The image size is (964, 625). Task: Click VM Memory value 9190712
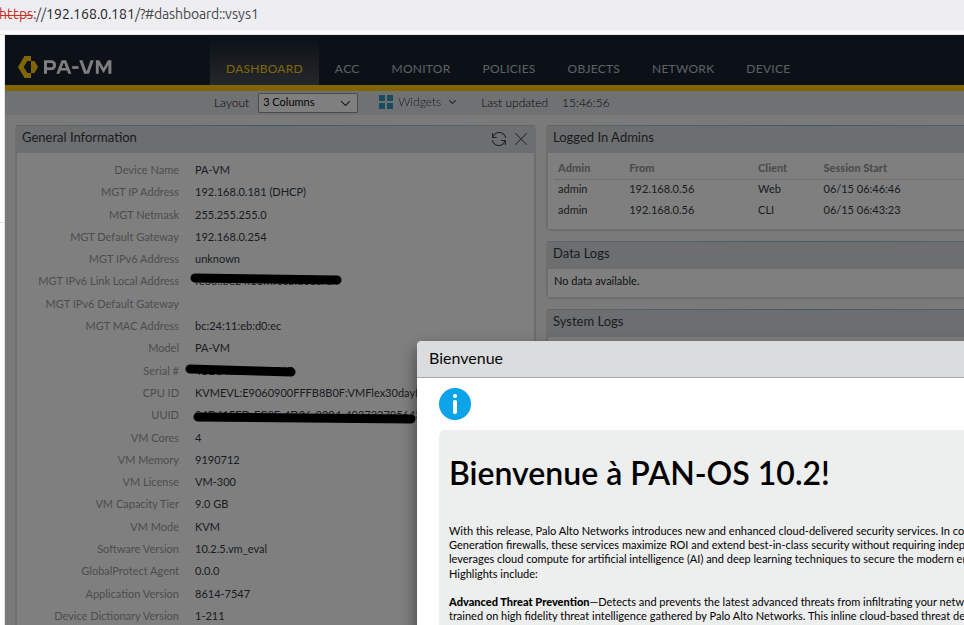pos(217,460)
